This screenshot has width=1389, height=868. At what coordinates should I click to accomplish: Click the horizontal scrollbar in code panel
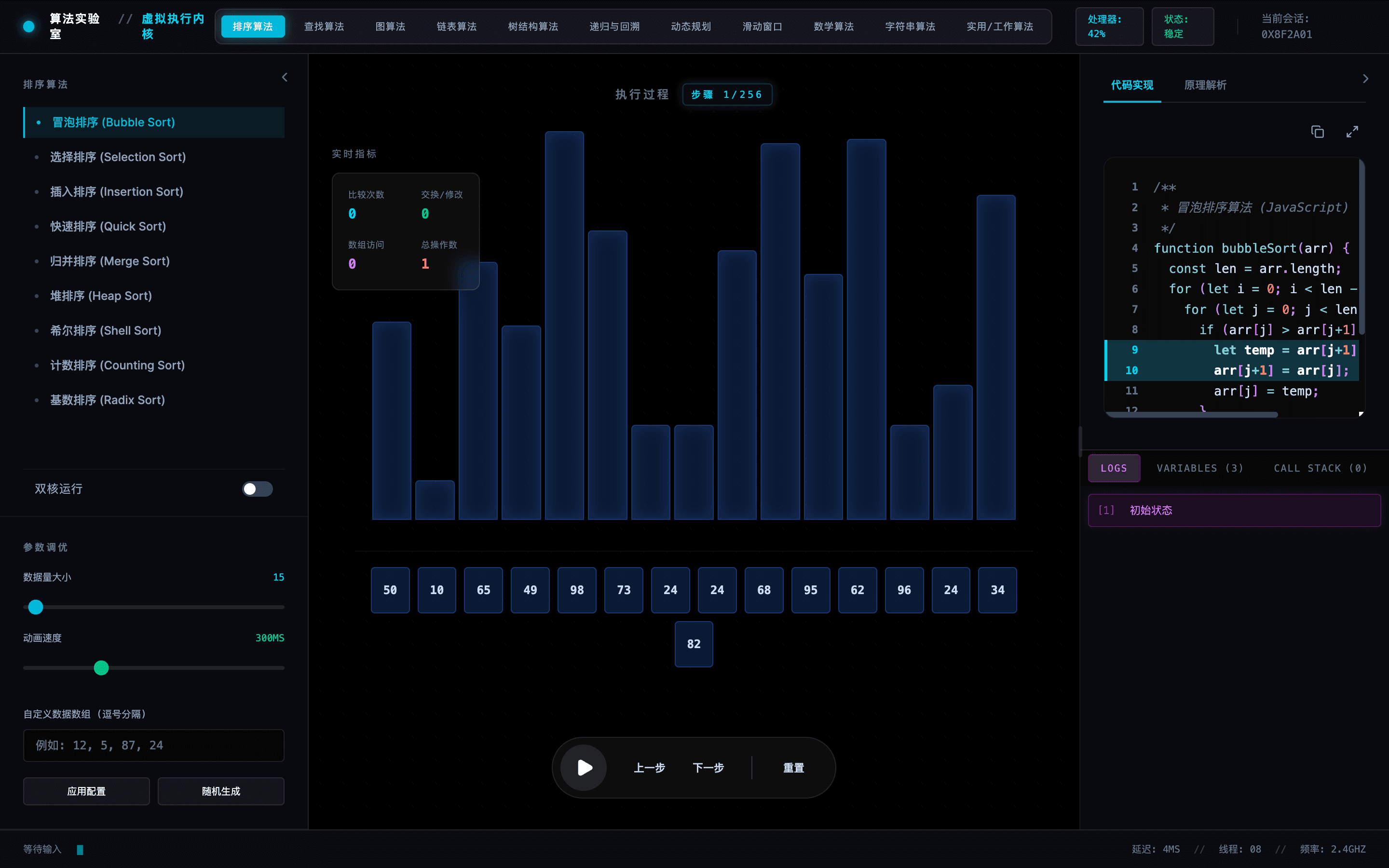click(x=1193, y=415)
